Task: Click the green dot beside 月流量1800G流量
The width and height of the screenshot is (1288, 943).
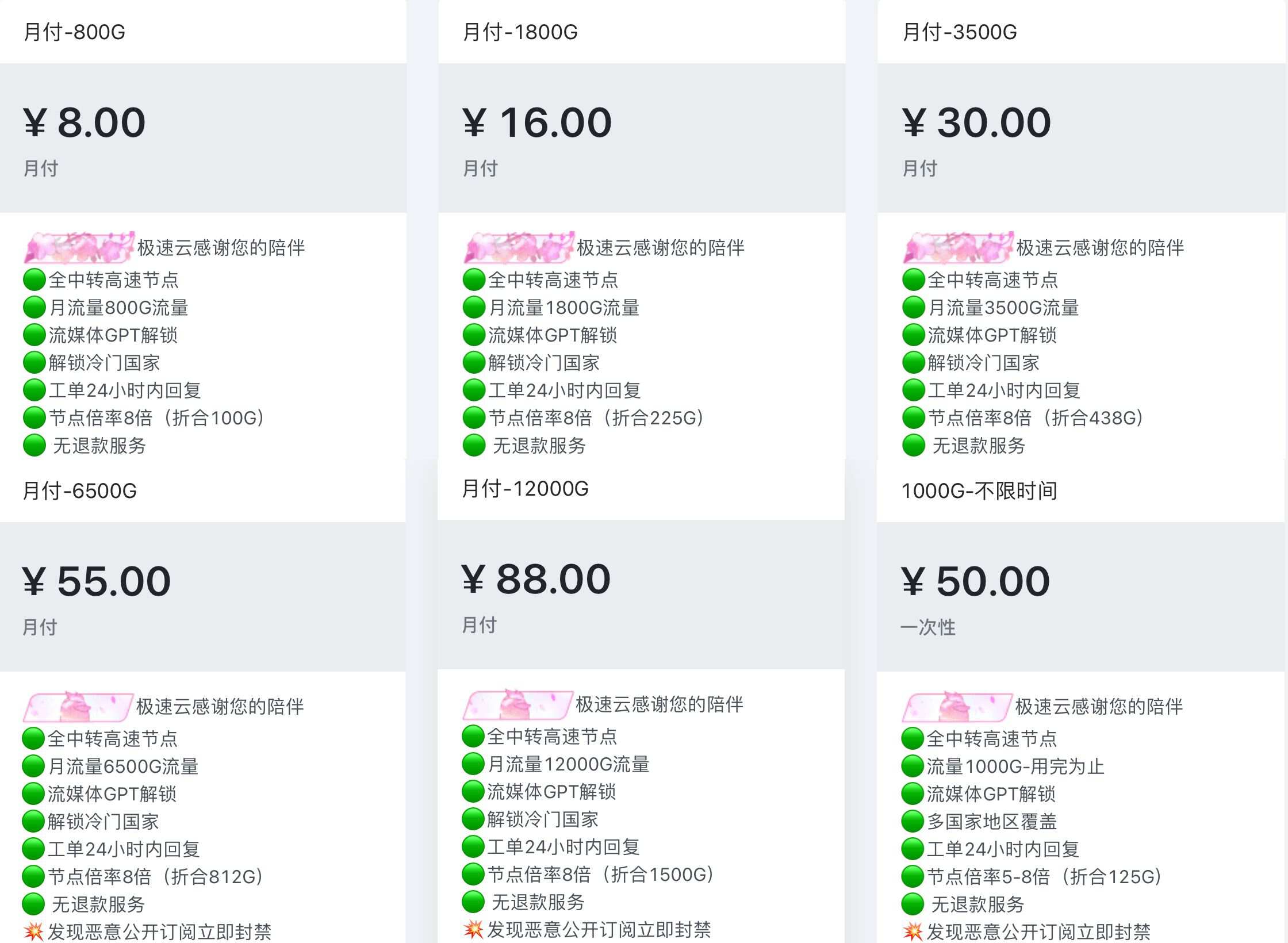Action: (x=474, y=308)
